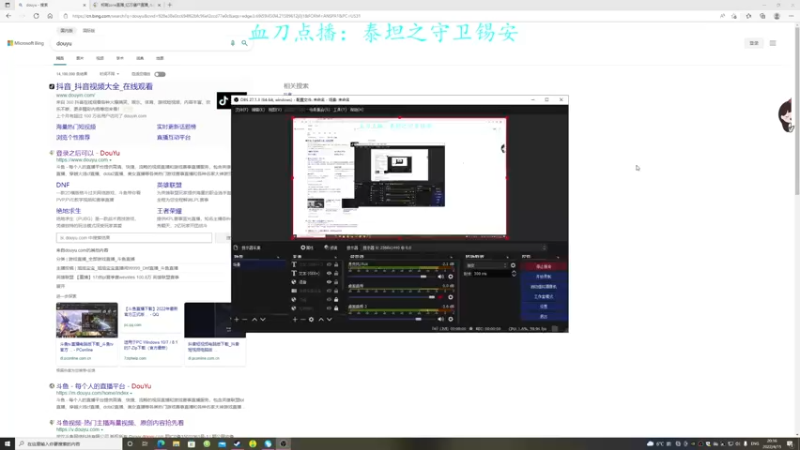
Task: Click the 开始录制 button in OBS controls
Action: tap(543, 277)
